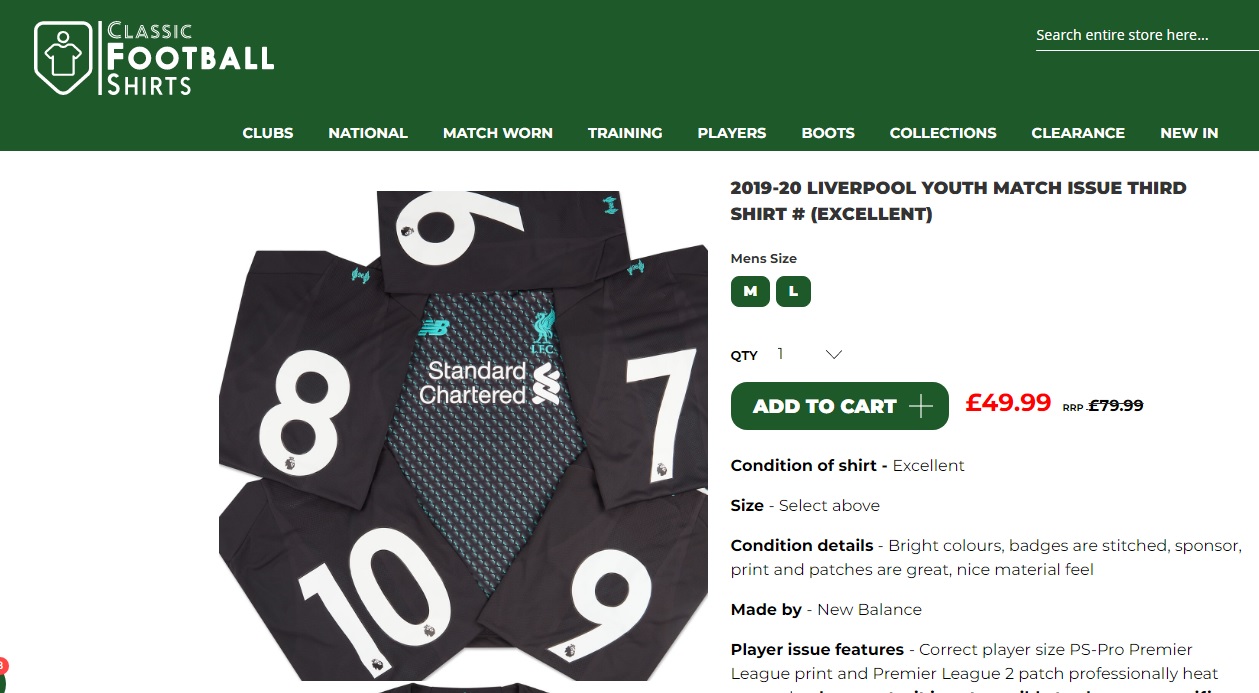The image size is (1259, 693).
Task: Click the Classic Football Shirts shield logo
Action: tap(68, 58)
